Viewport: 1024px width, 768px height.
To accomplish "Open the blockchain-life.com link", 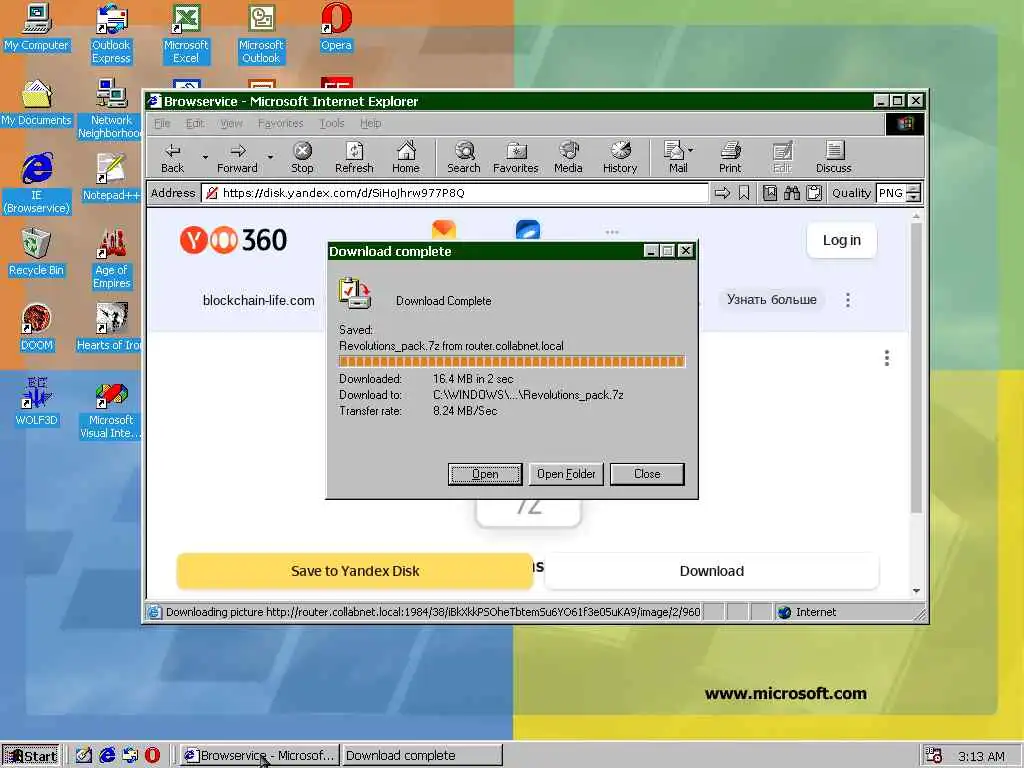I will 258,300.
